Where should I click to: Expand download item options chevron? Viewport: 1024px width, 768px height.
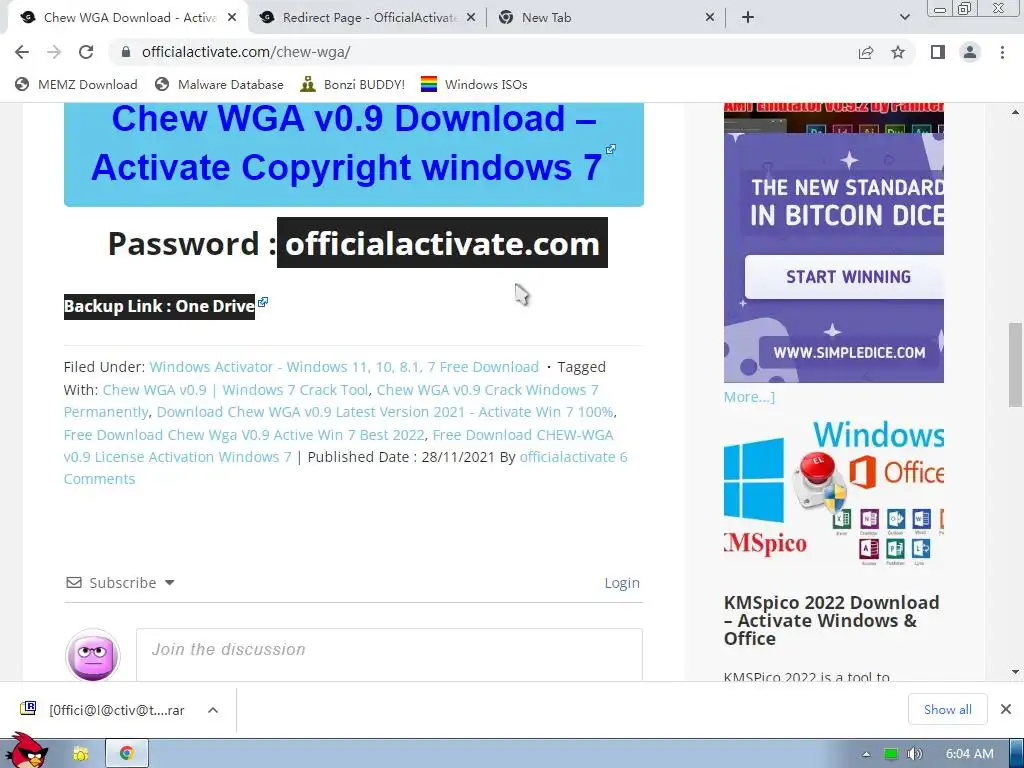coord(213,710)
